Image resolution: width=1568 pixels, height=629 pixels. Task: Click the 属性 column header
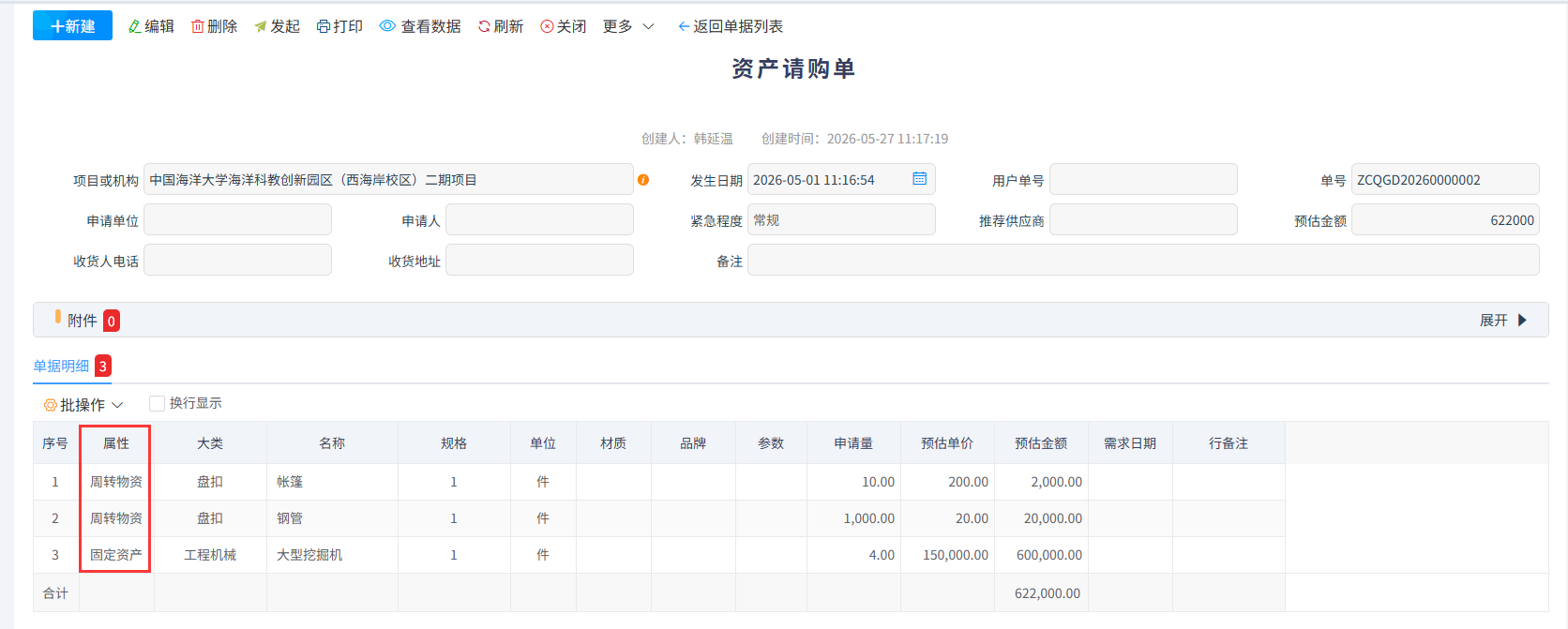coord(116,443)
